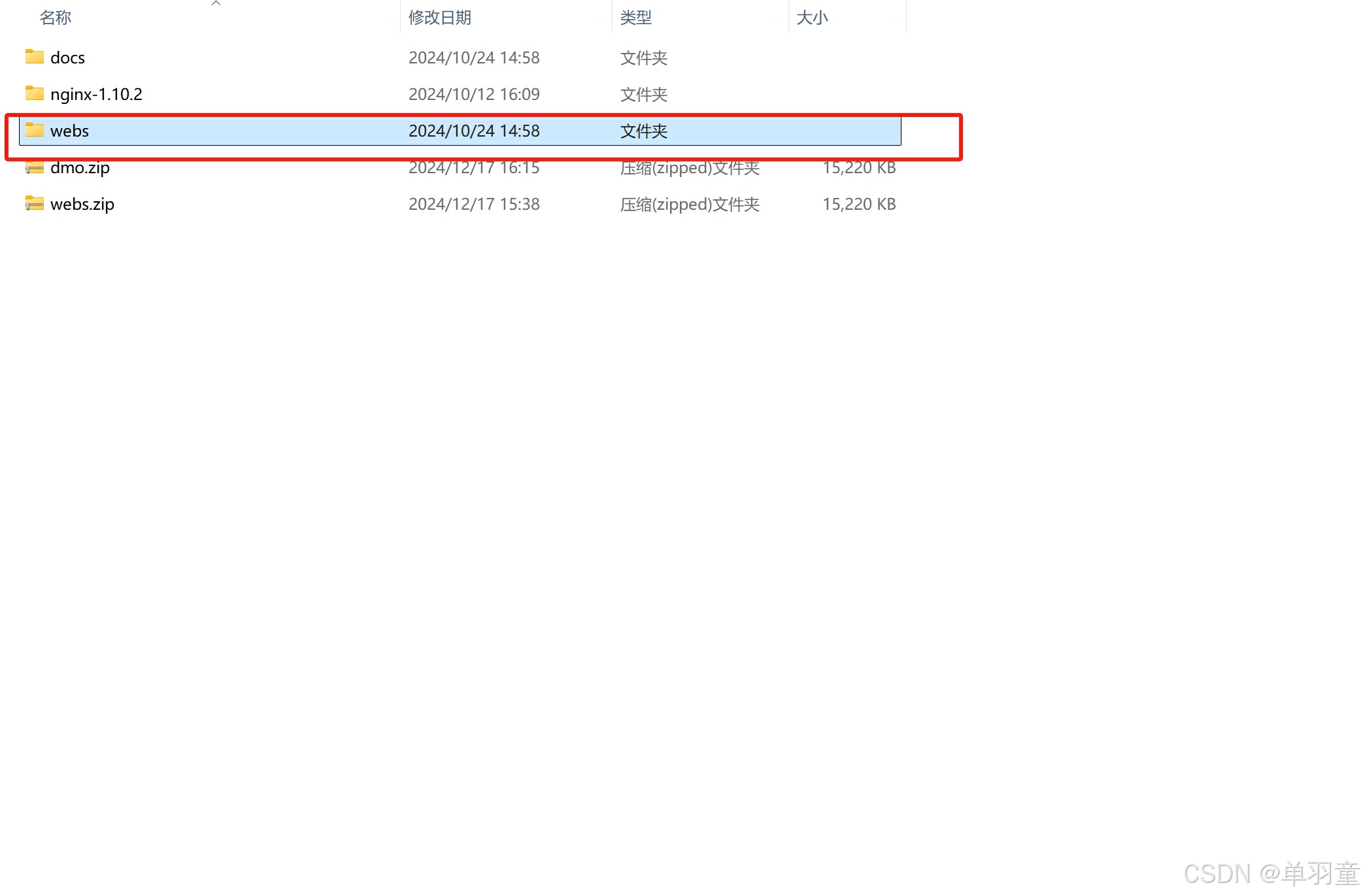This screenshot has height=896, width=1363.
Task: Select the webs folder name
Action: click(x=69, y=131)
